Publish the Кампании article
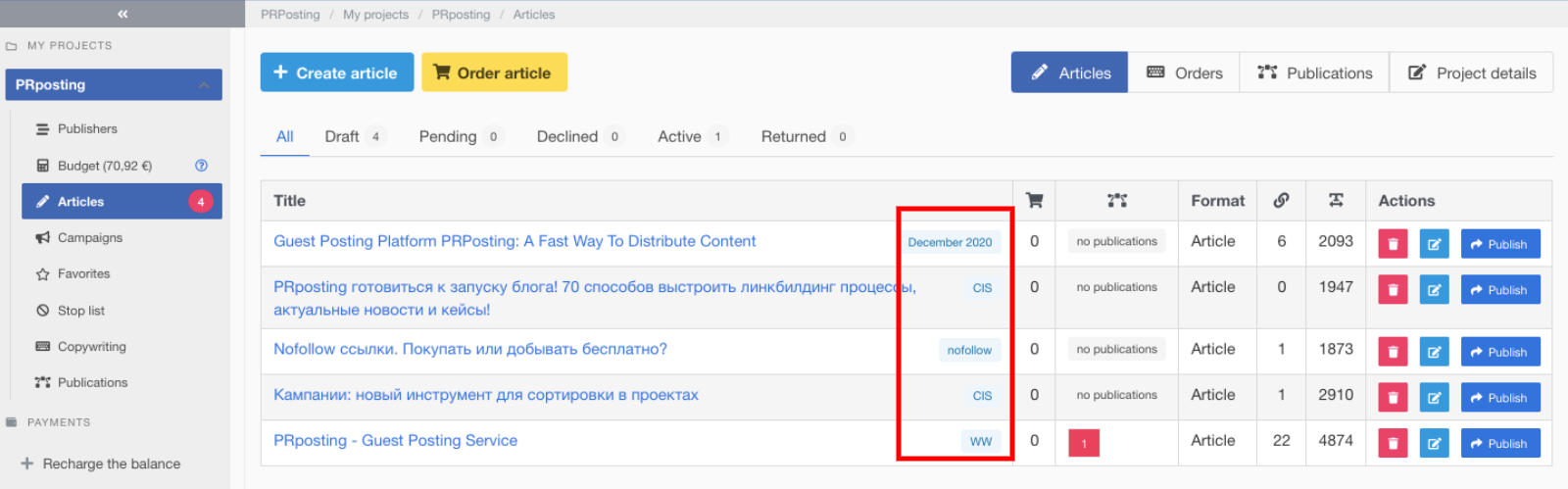 1500,398
